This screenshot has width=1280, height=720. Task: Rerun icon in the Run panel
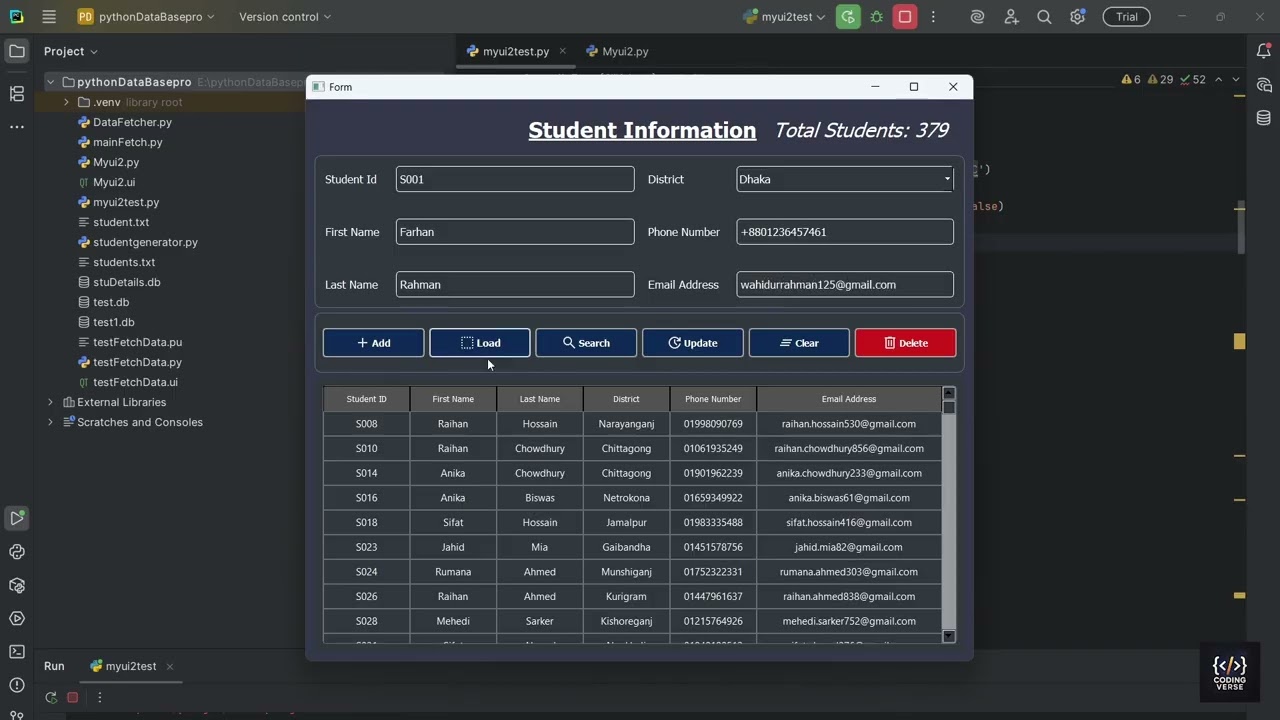(51, 697)
